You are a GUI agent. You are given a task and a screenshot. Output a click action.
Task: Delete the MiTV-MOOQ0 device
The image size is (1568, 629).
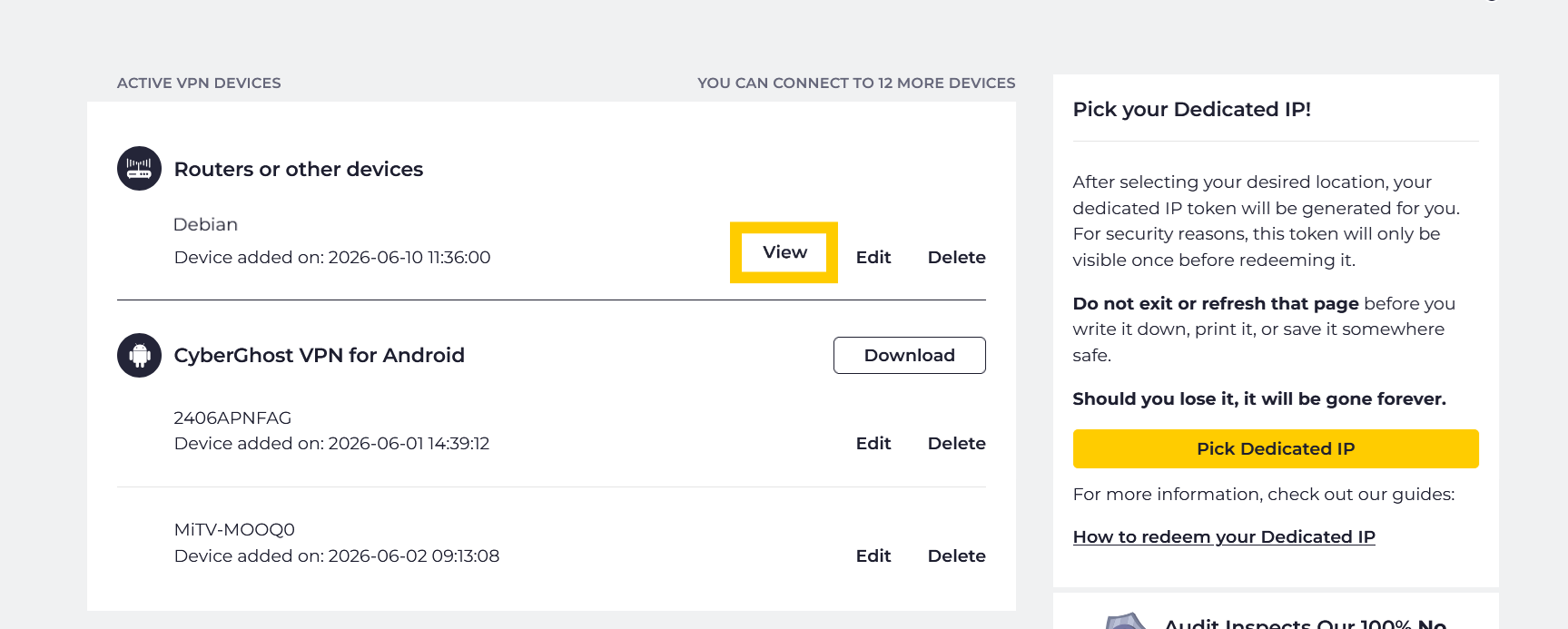(956, 556)
